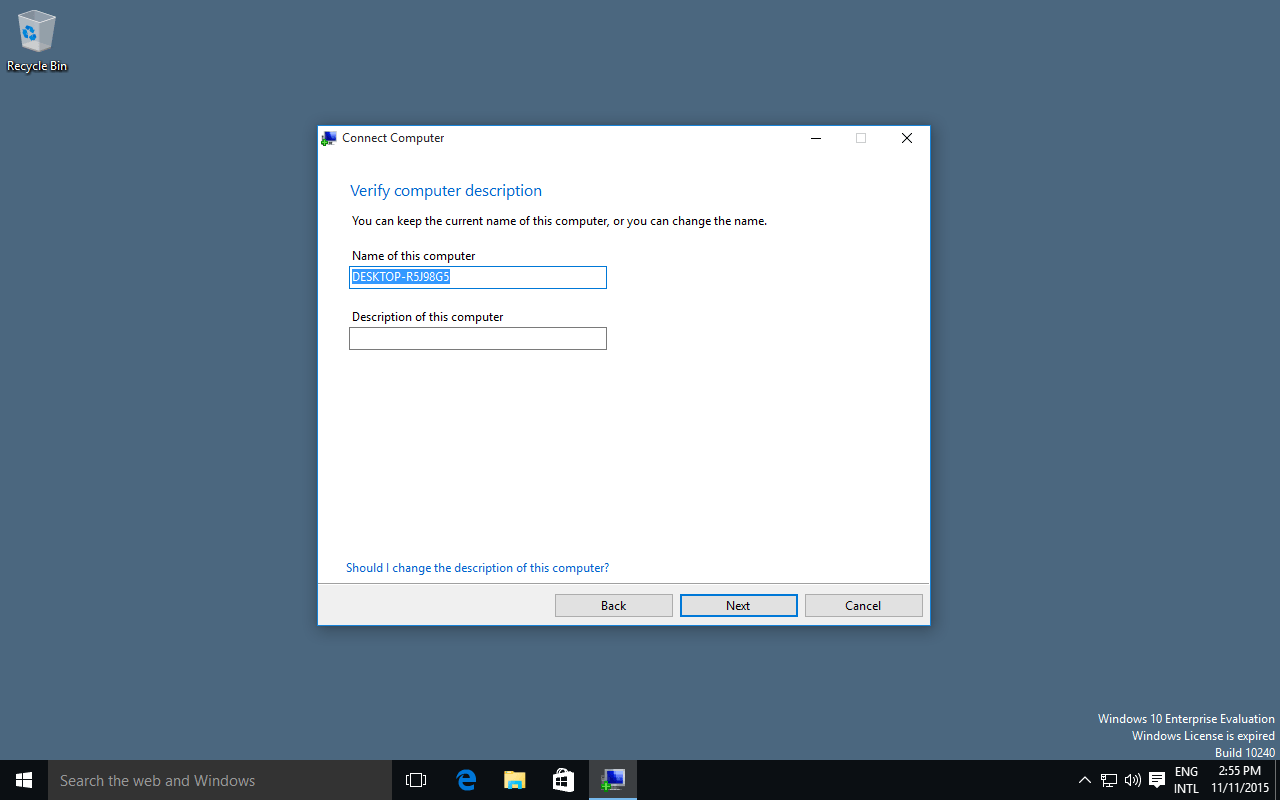Cancel the Connect Computer wizard
The width and height of the screenshot is (1280, 800).
(x=863, y=605)
